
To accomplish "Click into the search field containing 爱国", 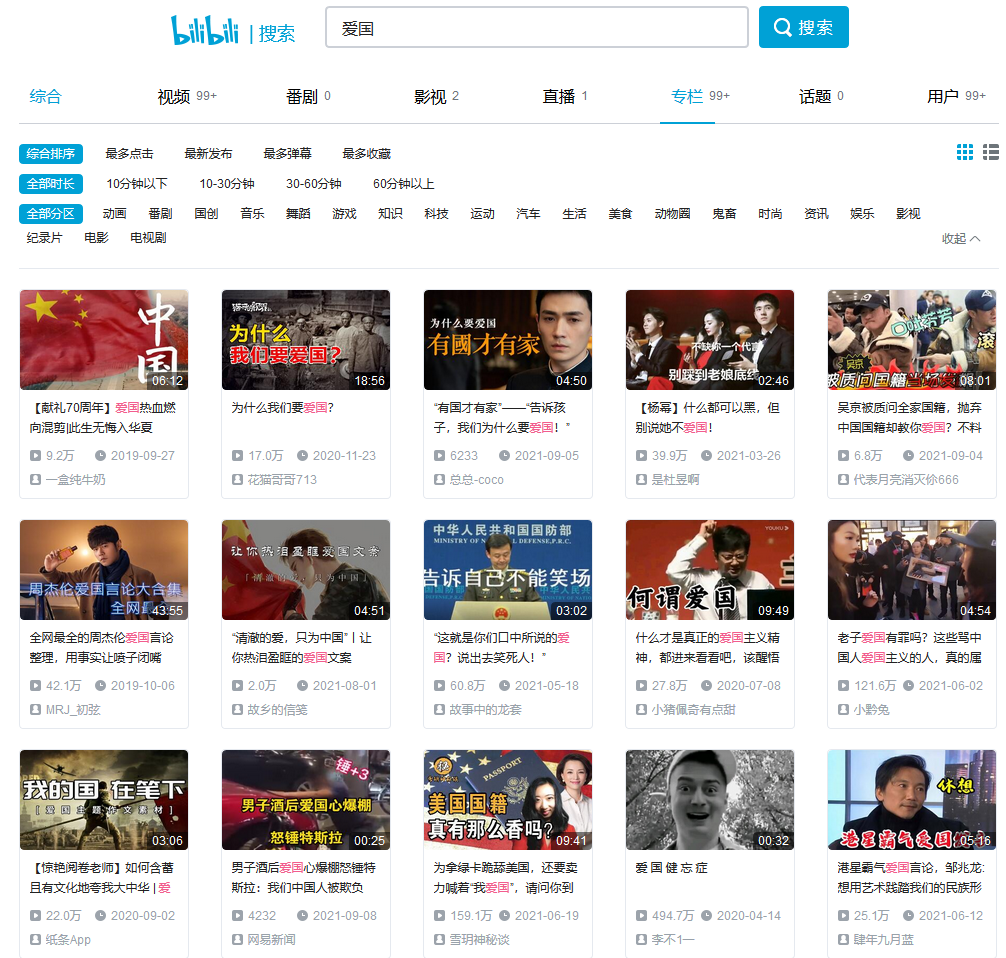I will tap(536, 28).
